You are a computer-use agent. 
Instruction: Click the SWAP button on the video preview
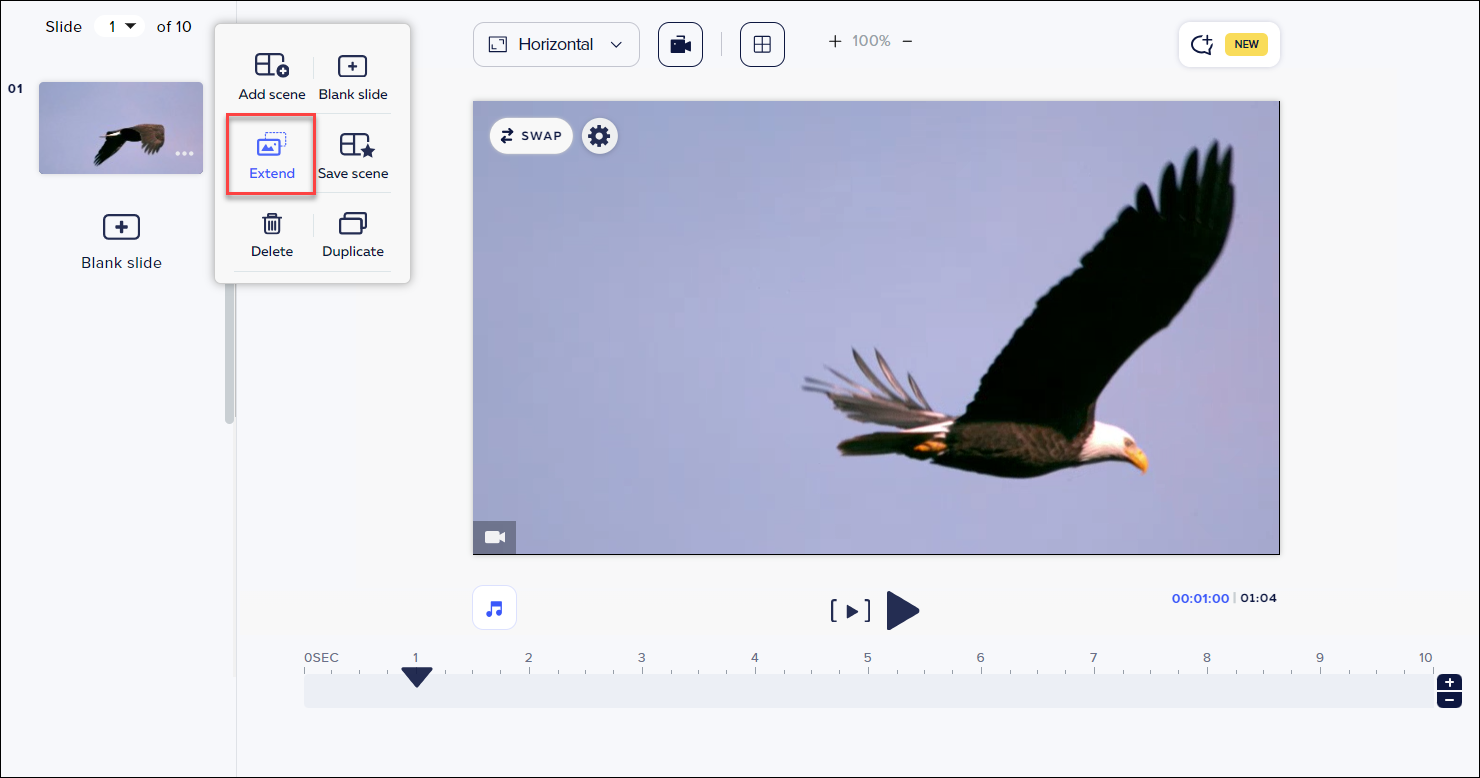(x=531, y=135)
